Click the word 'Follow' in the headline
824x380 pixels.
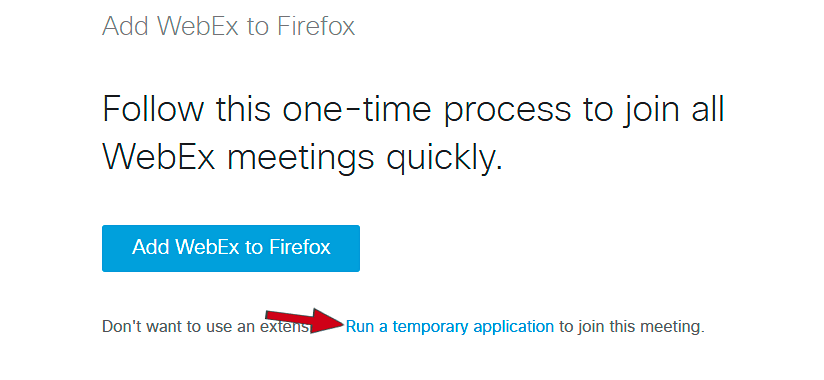coord(153,110)
